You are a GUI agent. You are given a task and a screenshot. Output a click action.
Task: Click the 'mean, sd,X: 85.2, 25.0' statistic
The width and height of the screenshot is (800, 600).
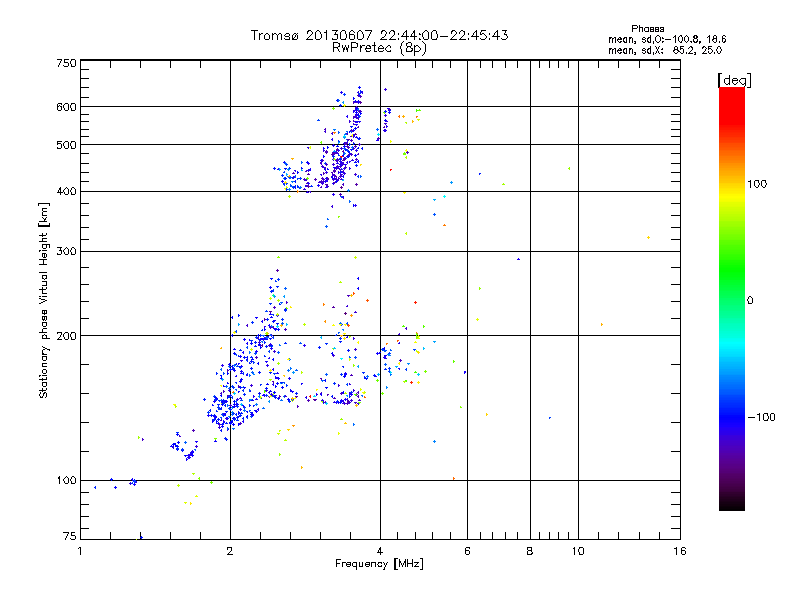[x=665, y=50]
